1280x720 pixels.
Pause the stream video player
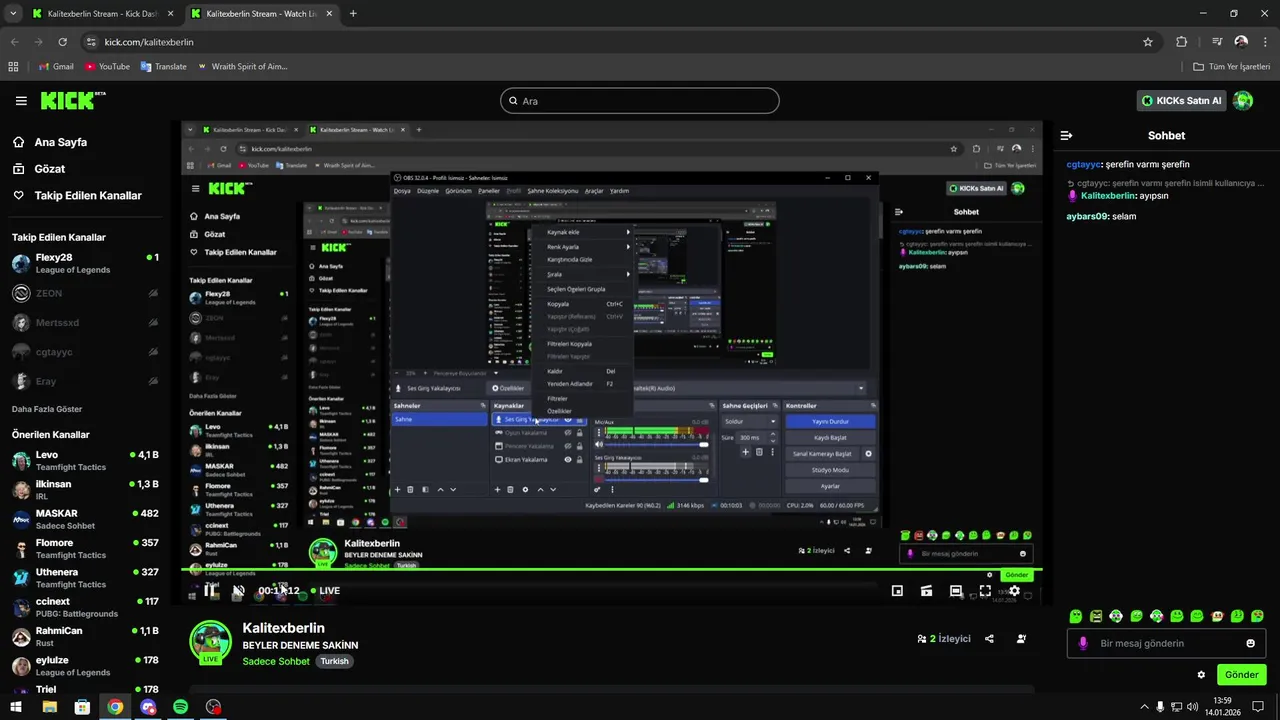210,591
